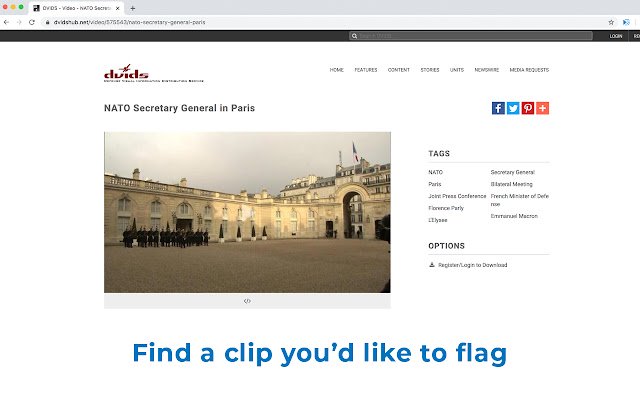Click the DVIDS logo
The width and height of the screenshot is (640, 400).
[153, 73]
